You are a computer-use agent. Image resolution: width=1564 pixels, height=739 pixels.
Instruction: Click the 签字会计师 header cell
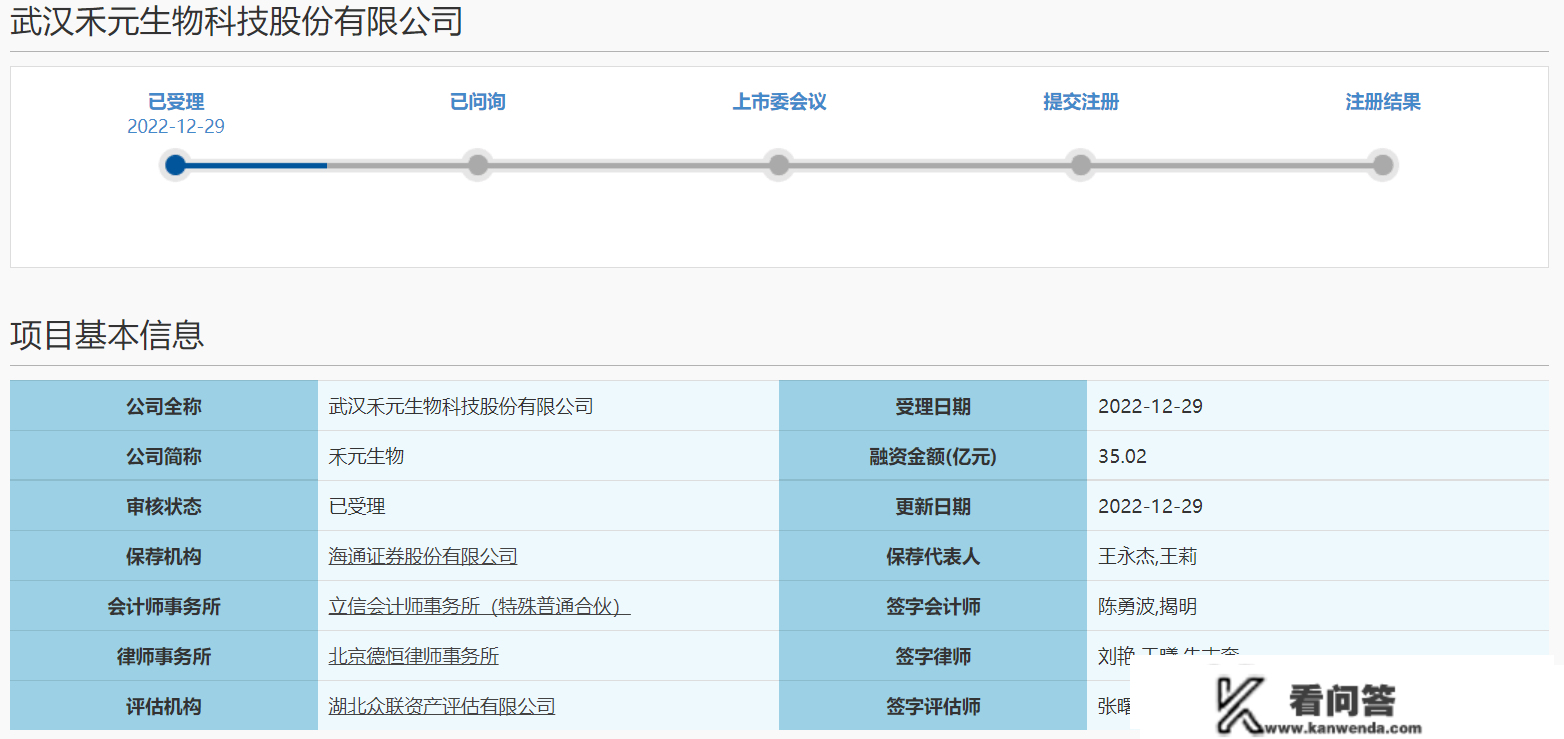click(x=933, y=606)
